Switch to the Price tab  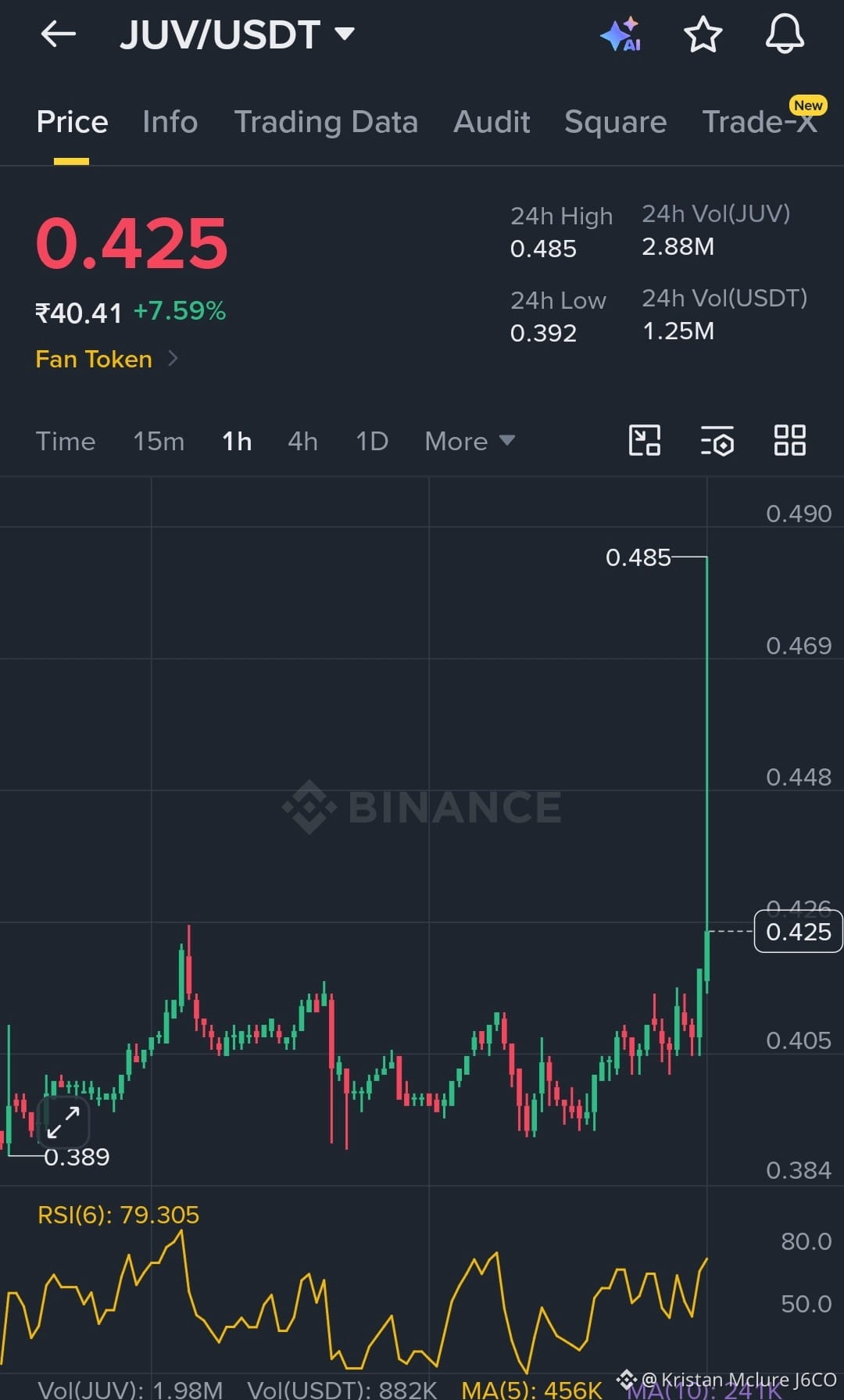[72, 122]
